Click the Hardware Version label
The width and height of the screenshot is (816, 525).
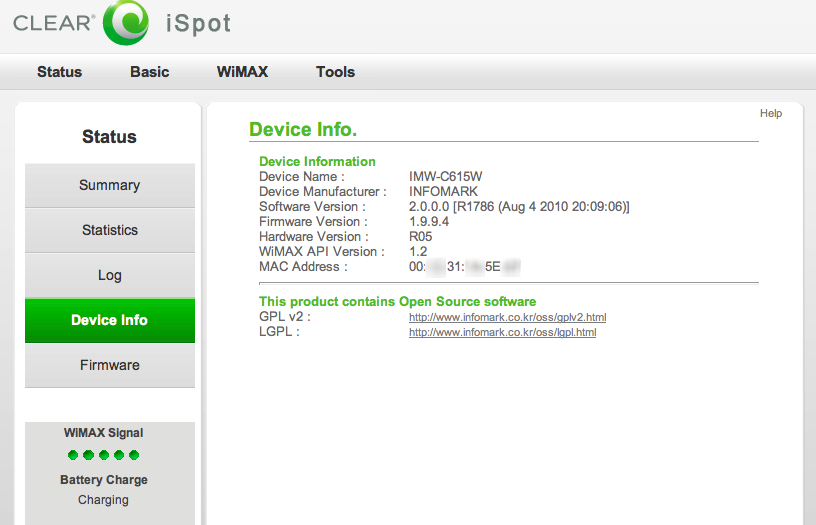click(x=314, y=237)
